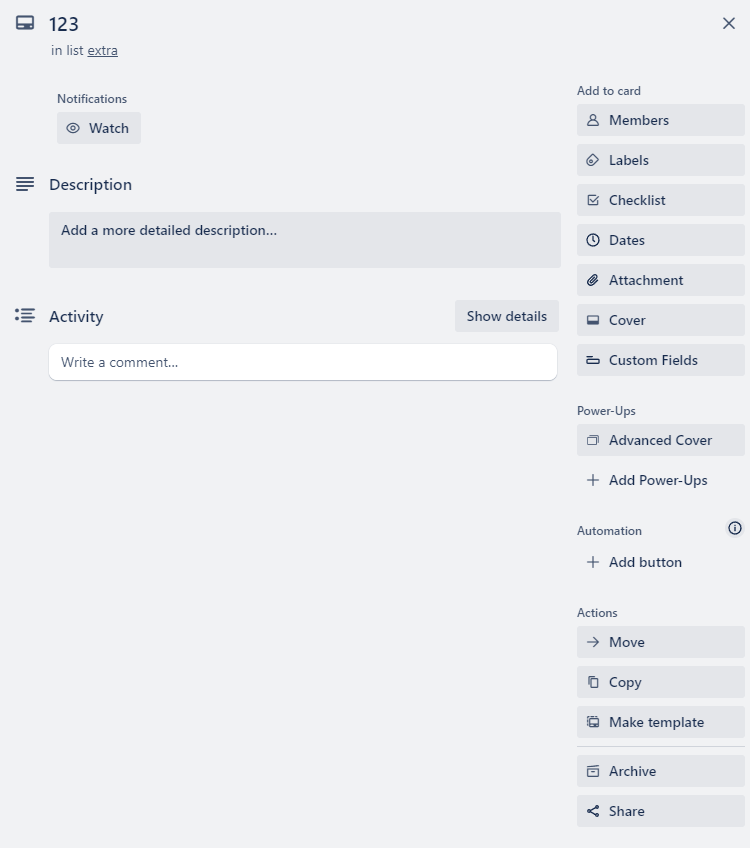
Task: Open the Cover options popup
Action: (660, 320)
